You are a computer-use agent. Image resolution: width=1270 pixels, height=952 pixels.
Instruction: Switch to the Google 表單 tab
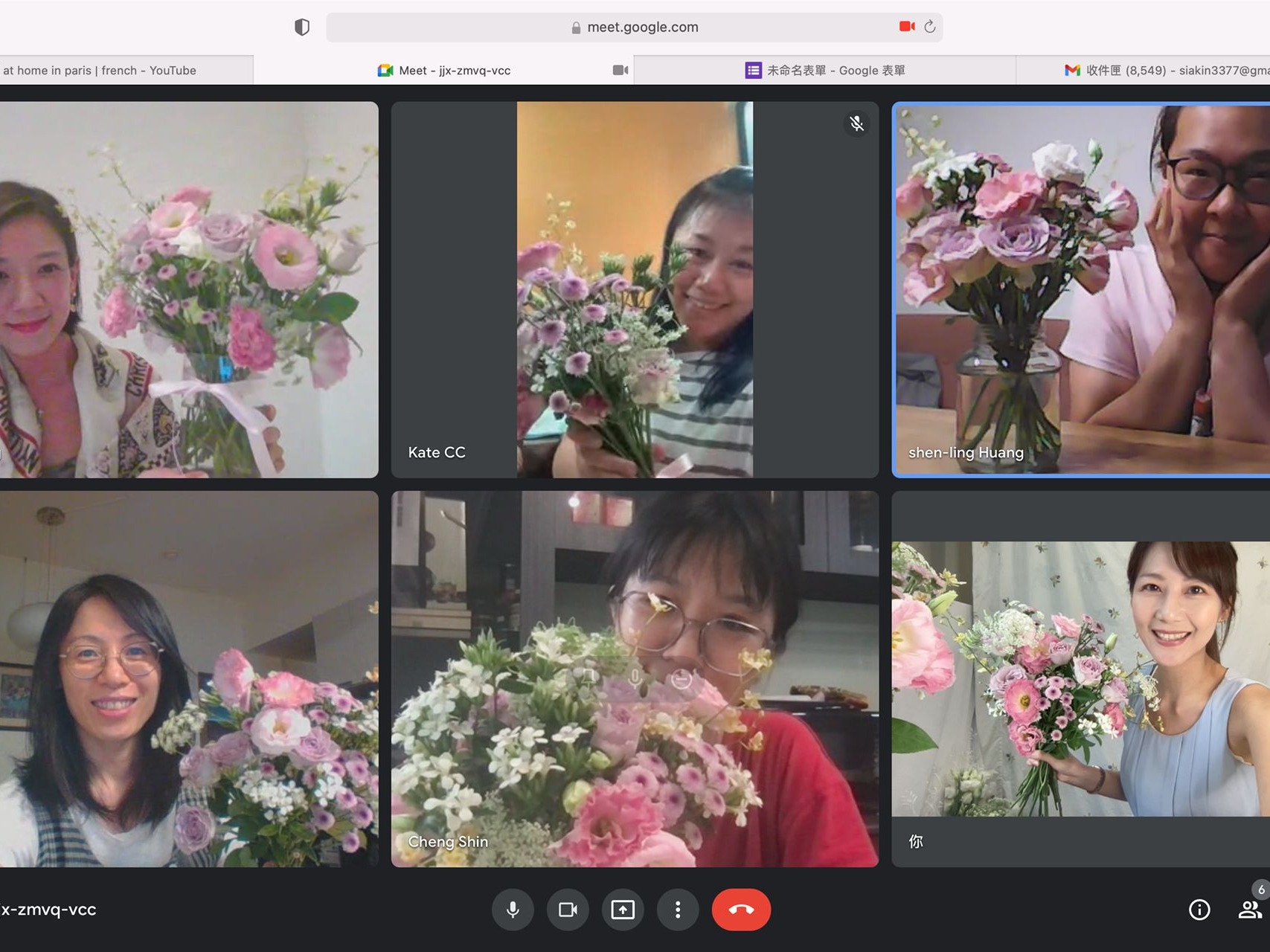tap(824, 70)
